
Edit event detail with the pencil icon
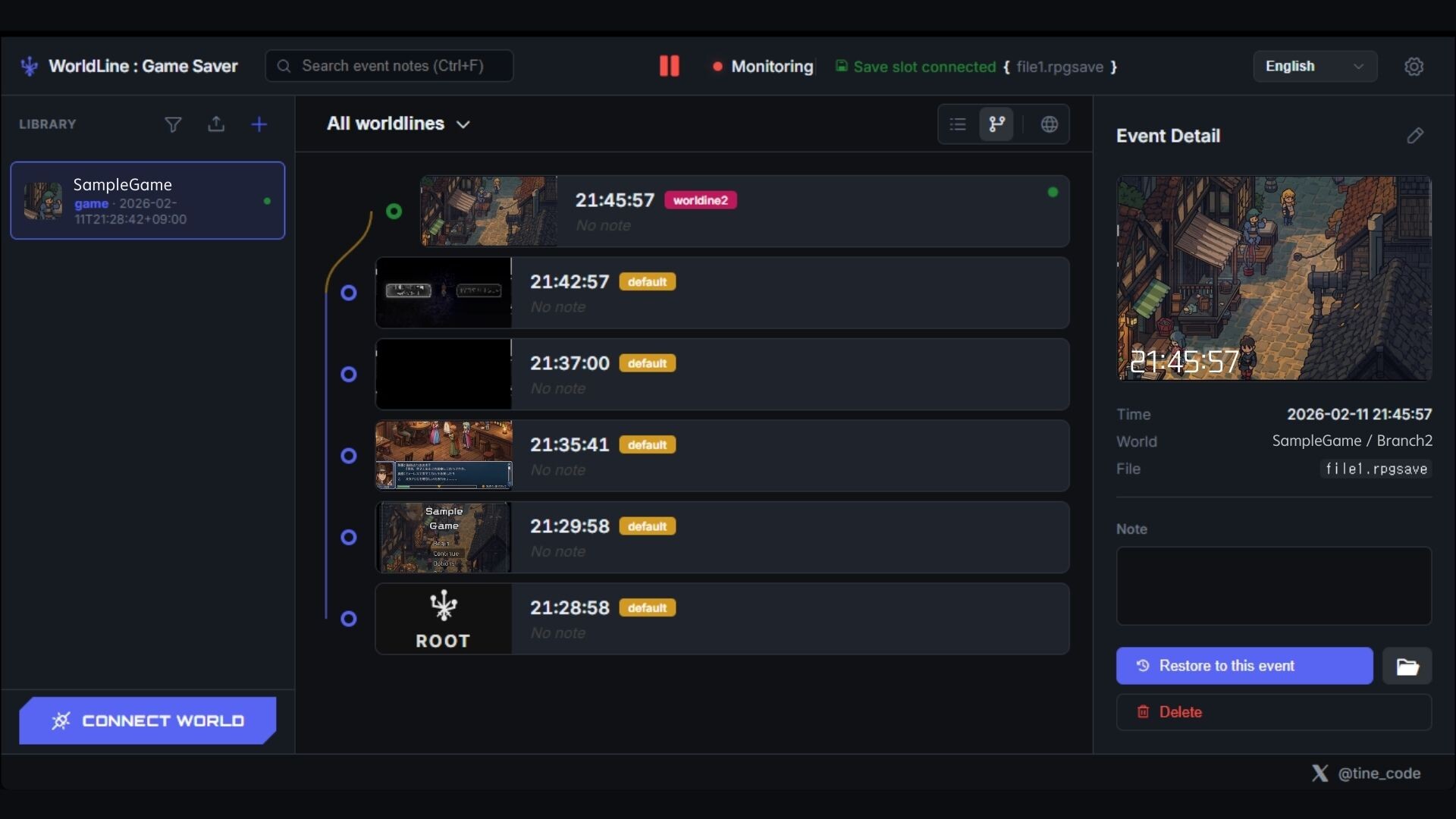point(1414,136)
